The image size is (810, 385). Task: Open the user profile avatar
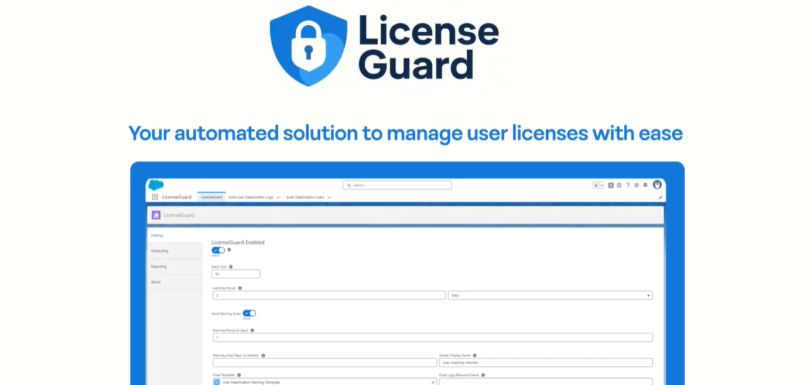point(657,184)
